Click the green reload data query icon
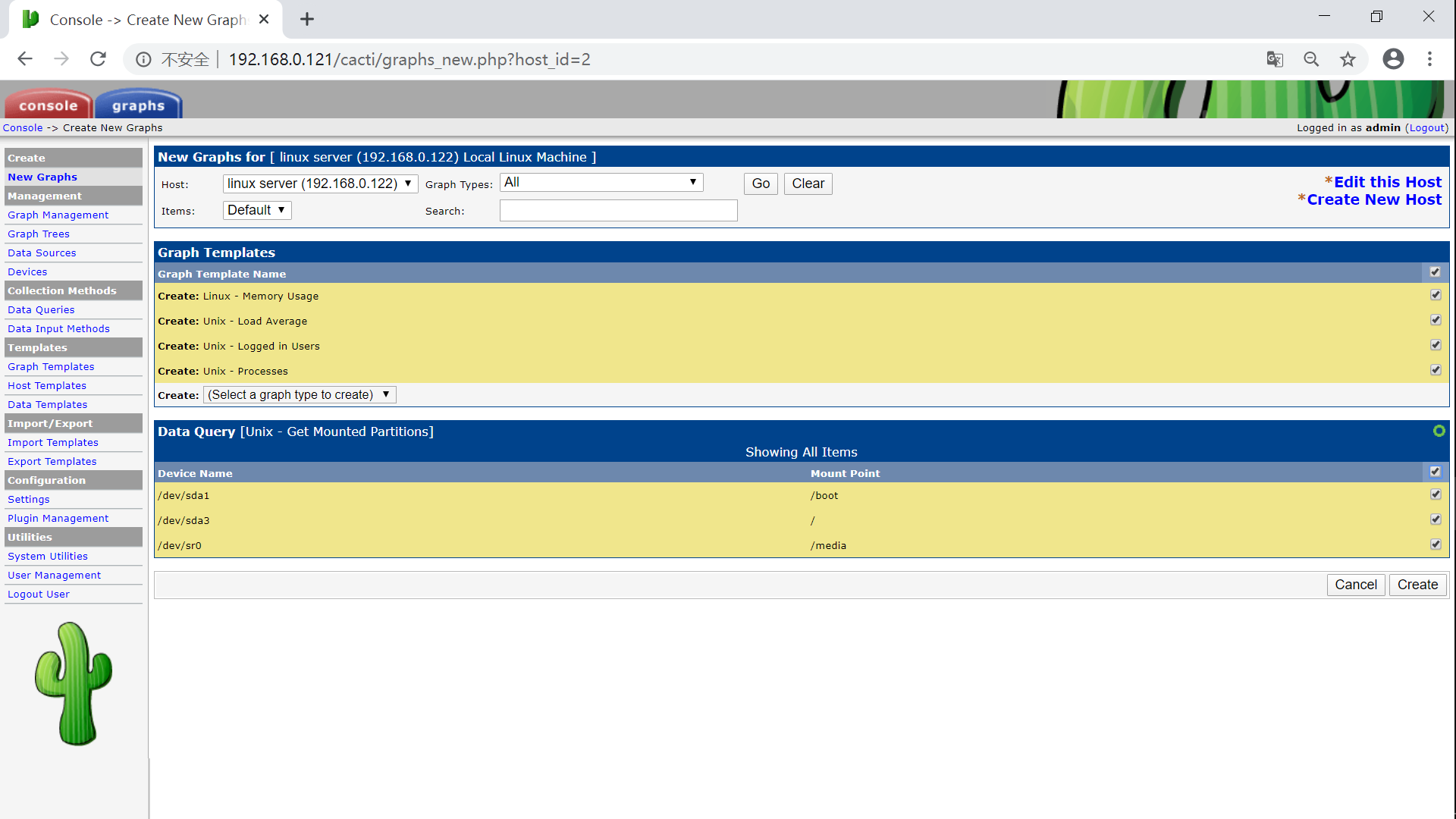The image size is (1456, 819). pos(1439,431)
